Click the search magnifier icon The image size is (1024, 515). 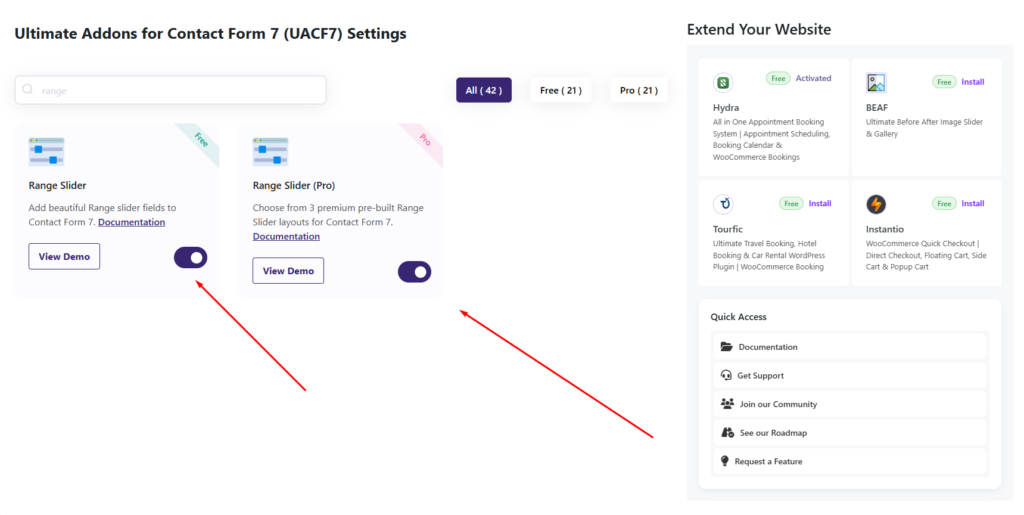[27, 89]
